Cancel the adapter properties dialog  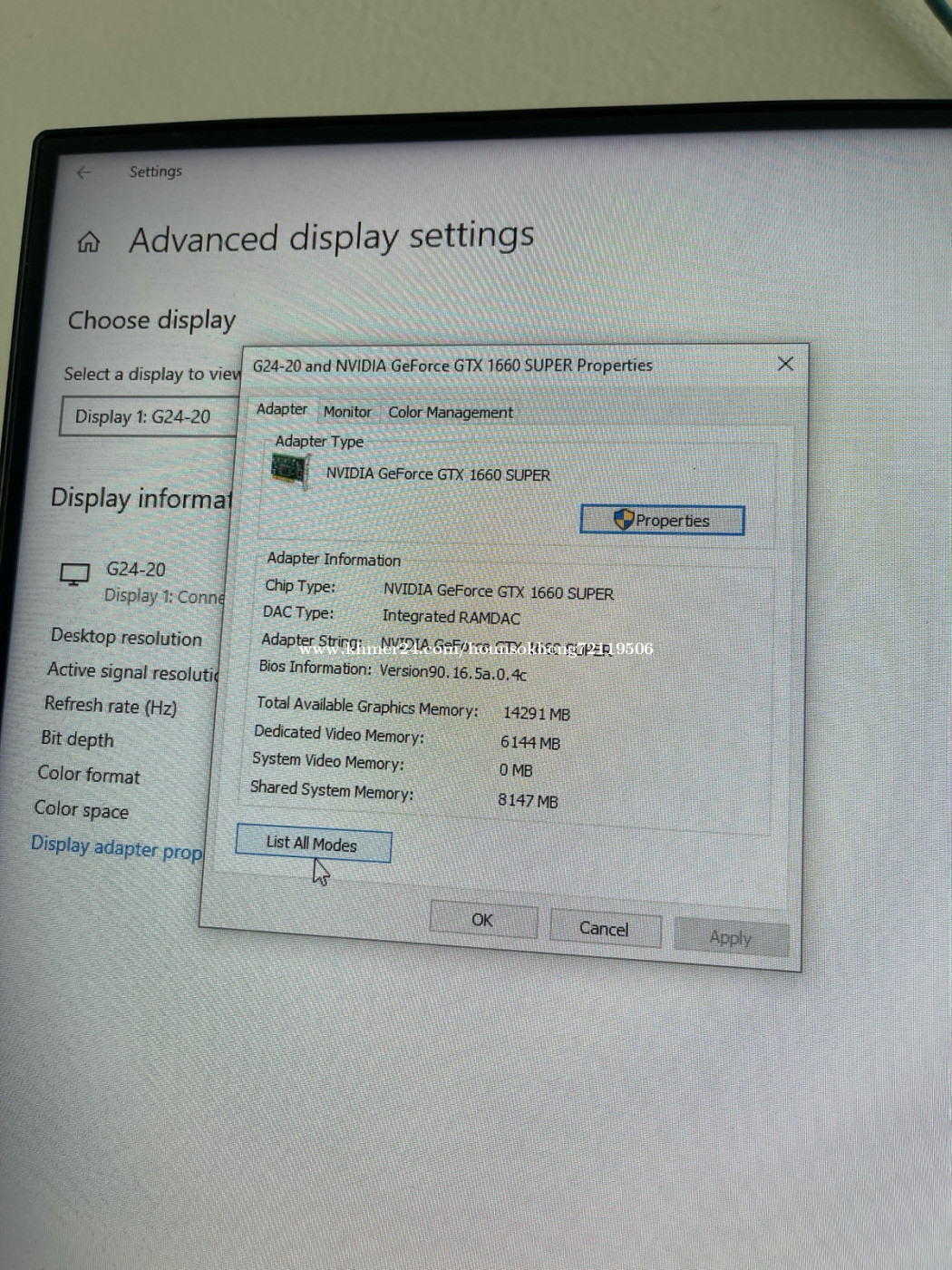coord(604,929)
